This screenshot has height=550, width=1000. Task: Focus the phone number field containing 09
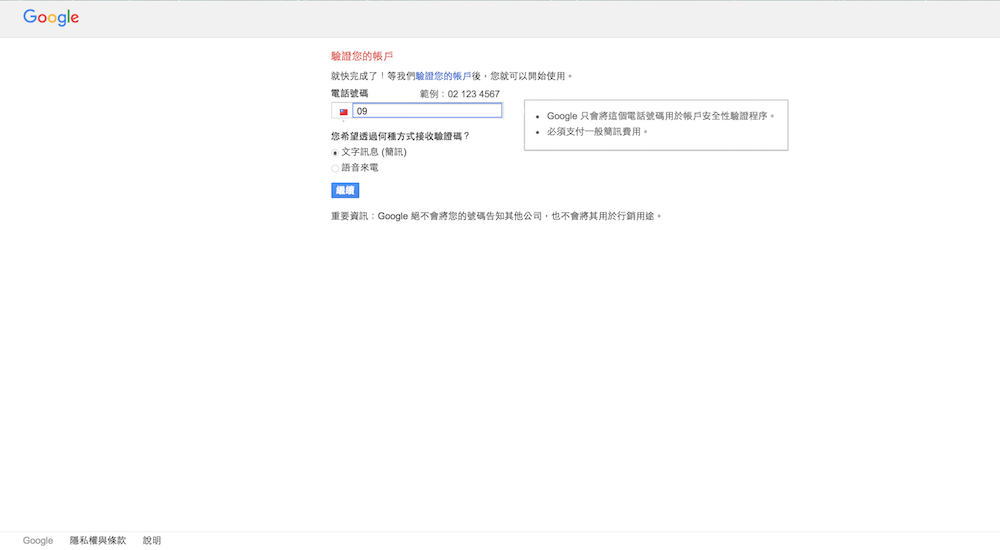point(427,111)
